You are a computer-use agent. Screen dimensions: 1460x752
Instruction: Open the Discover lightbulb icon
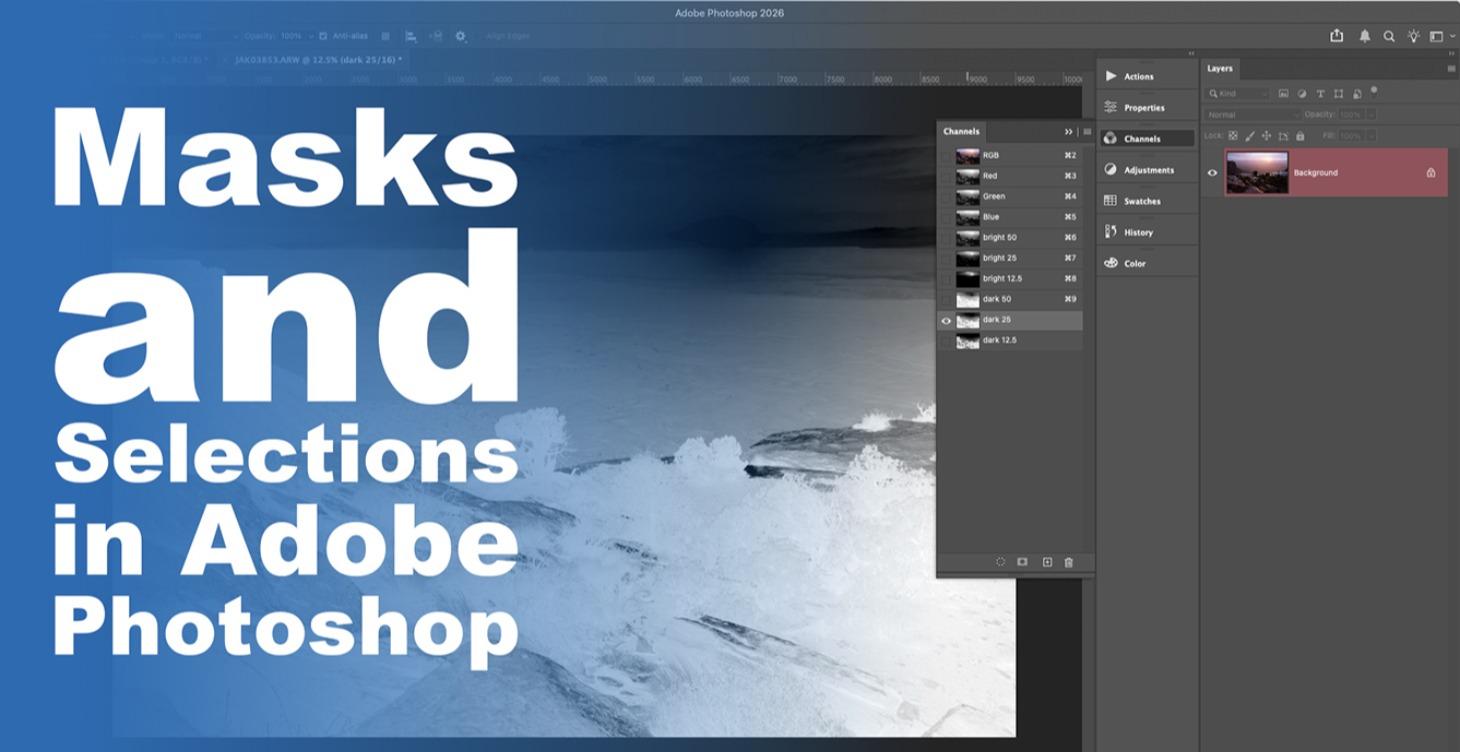[x=1413, y=36]
